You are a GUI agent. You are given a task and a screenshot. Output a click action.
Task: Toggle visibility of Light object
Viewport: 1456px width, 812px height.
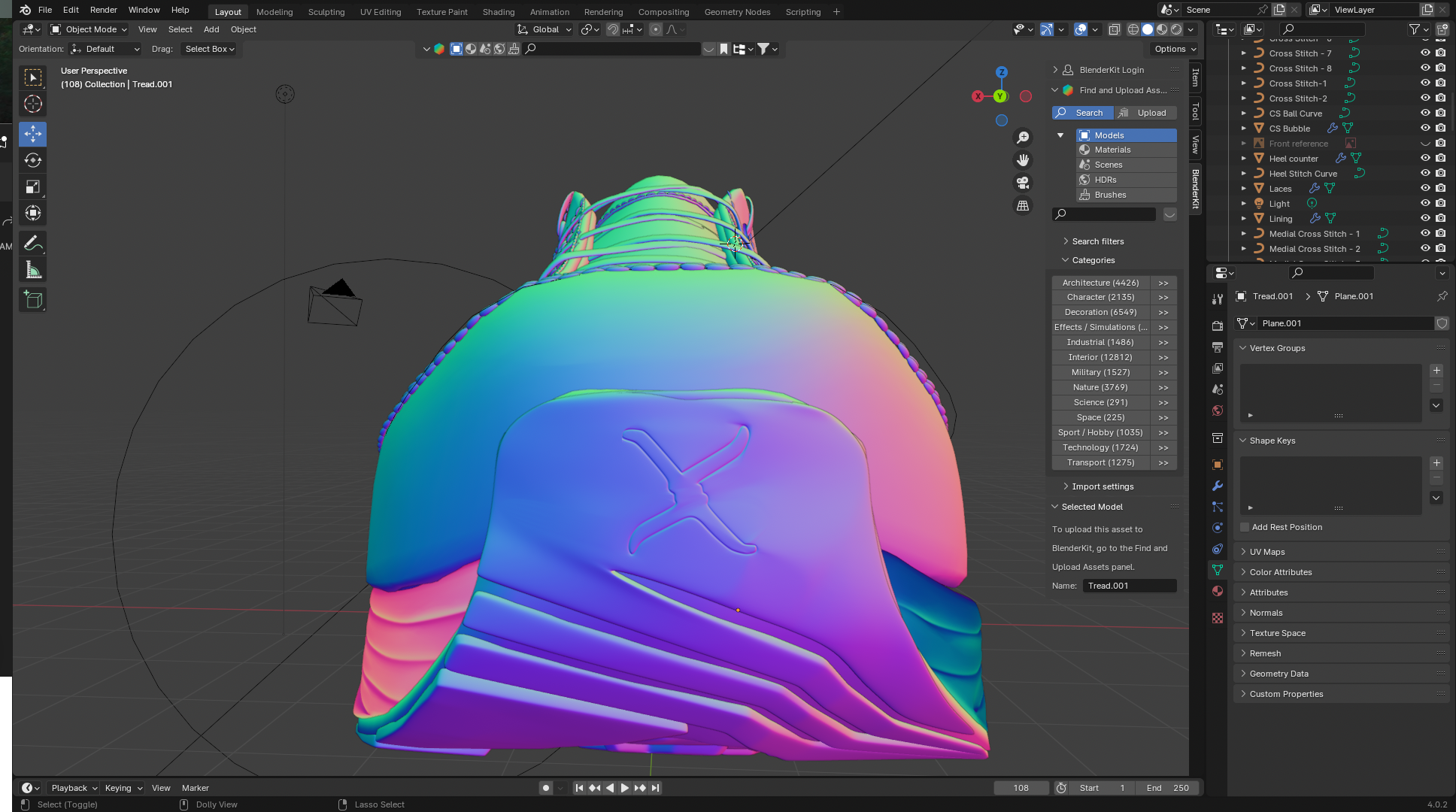pos(1424,202)
